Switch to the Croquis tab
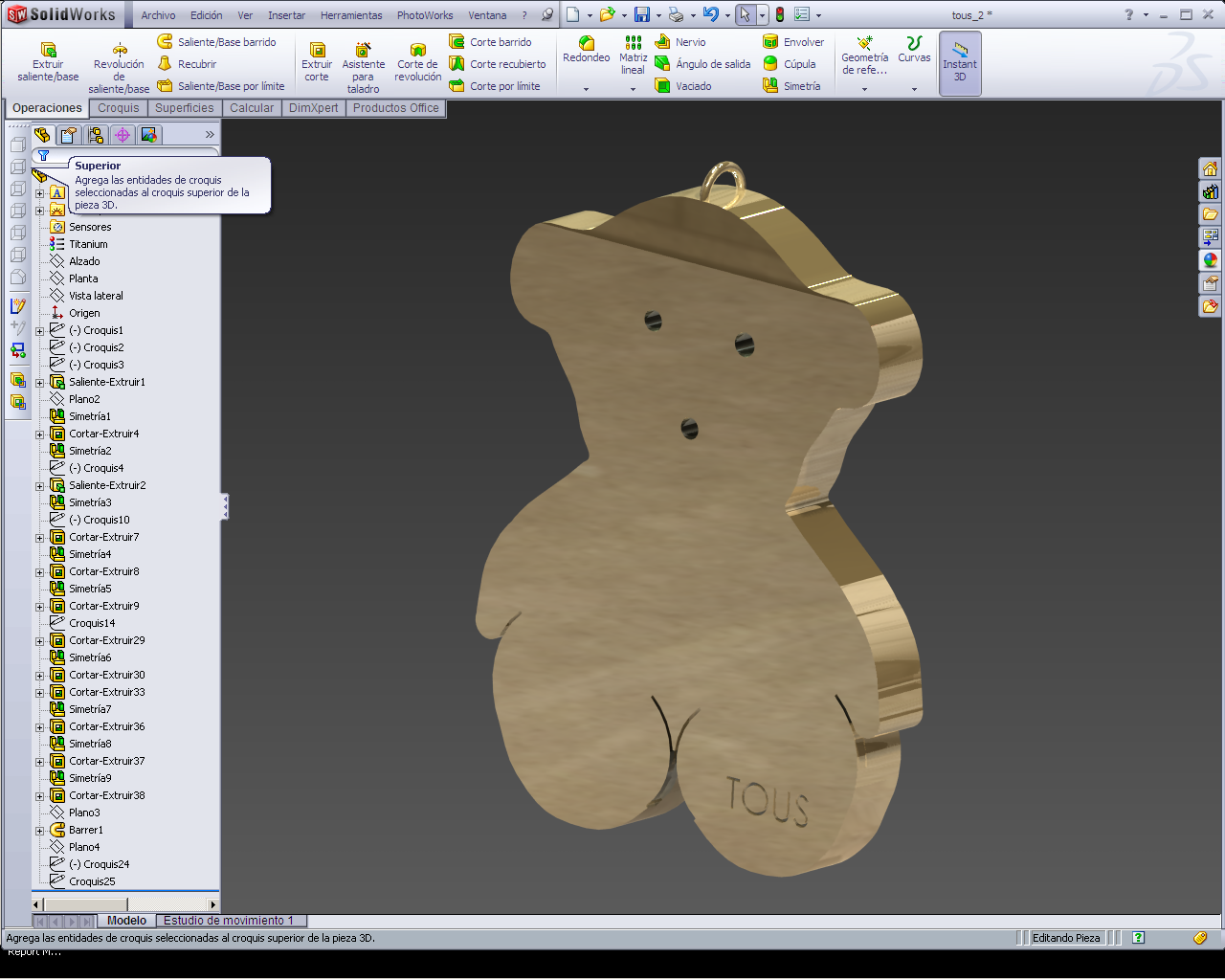This screenshot has height=980, width=1225. pos(119,108)
